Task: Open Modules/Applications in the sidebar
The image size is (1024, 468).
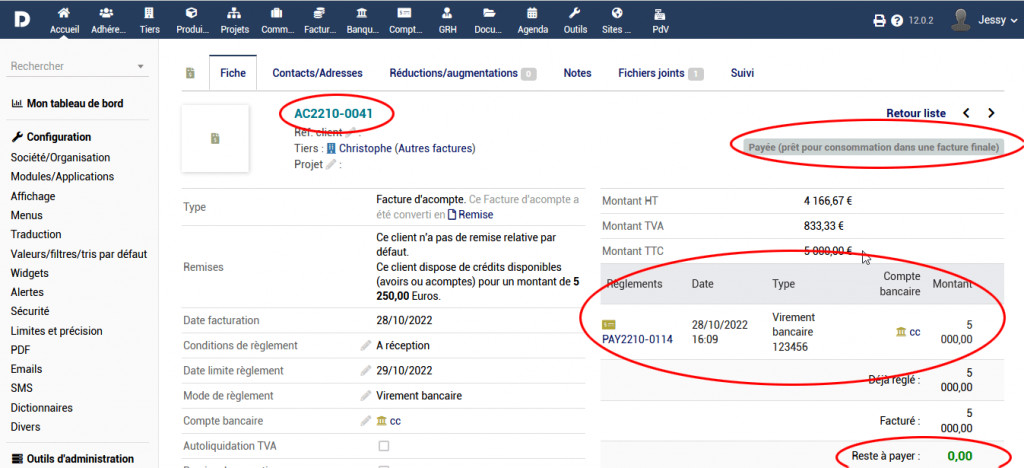Action: click(61, 176)
